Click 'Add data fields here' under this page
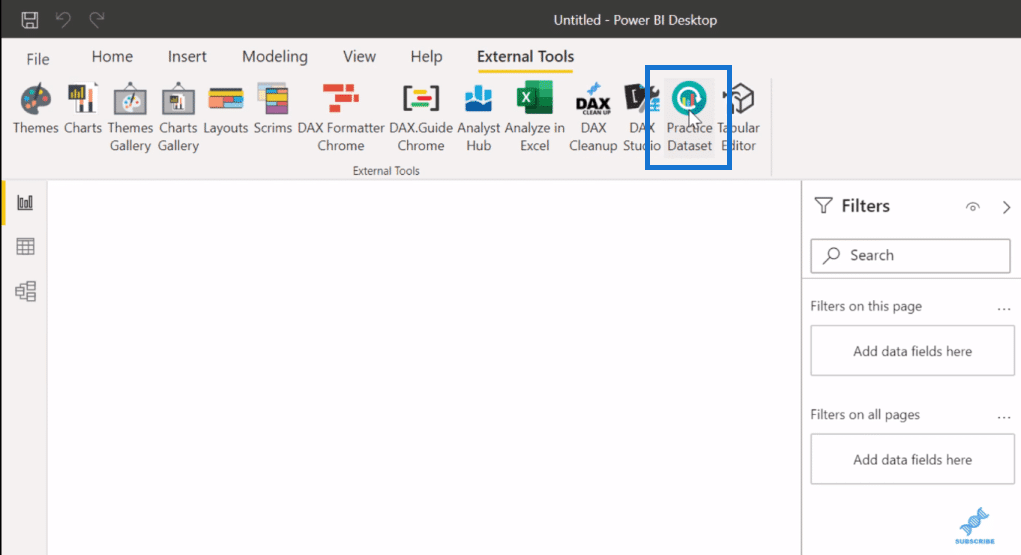 (912, 351)
